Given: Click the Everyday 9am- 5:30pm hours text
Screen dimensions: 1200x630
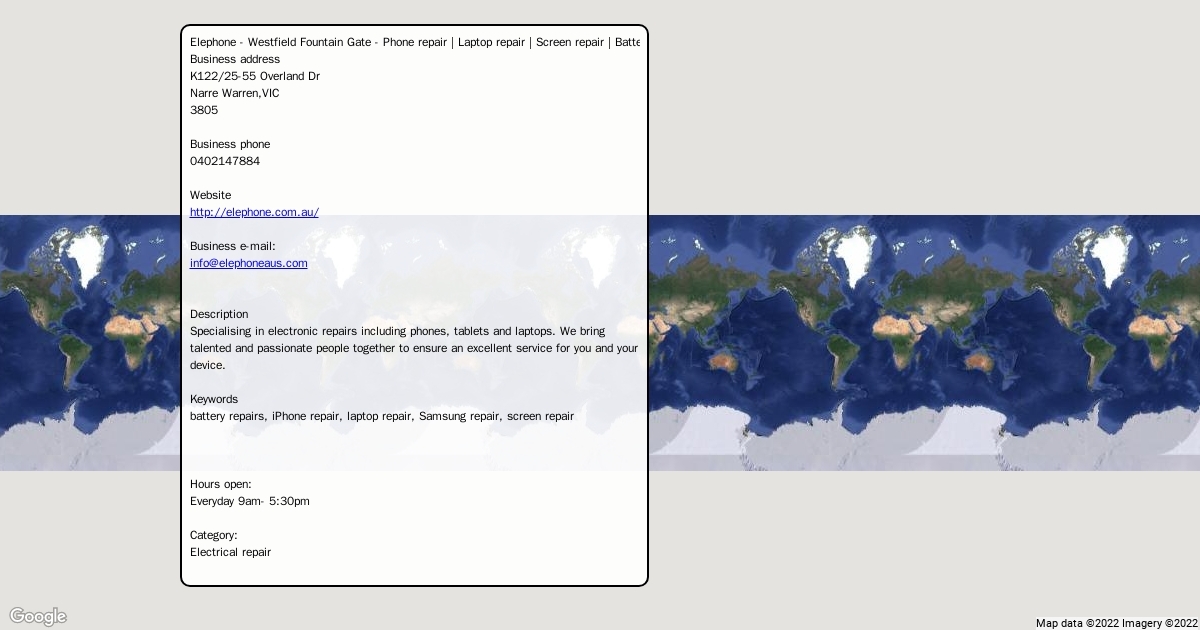Looking at the screenshot, I should pyautogui.click(x=250, y=501).
